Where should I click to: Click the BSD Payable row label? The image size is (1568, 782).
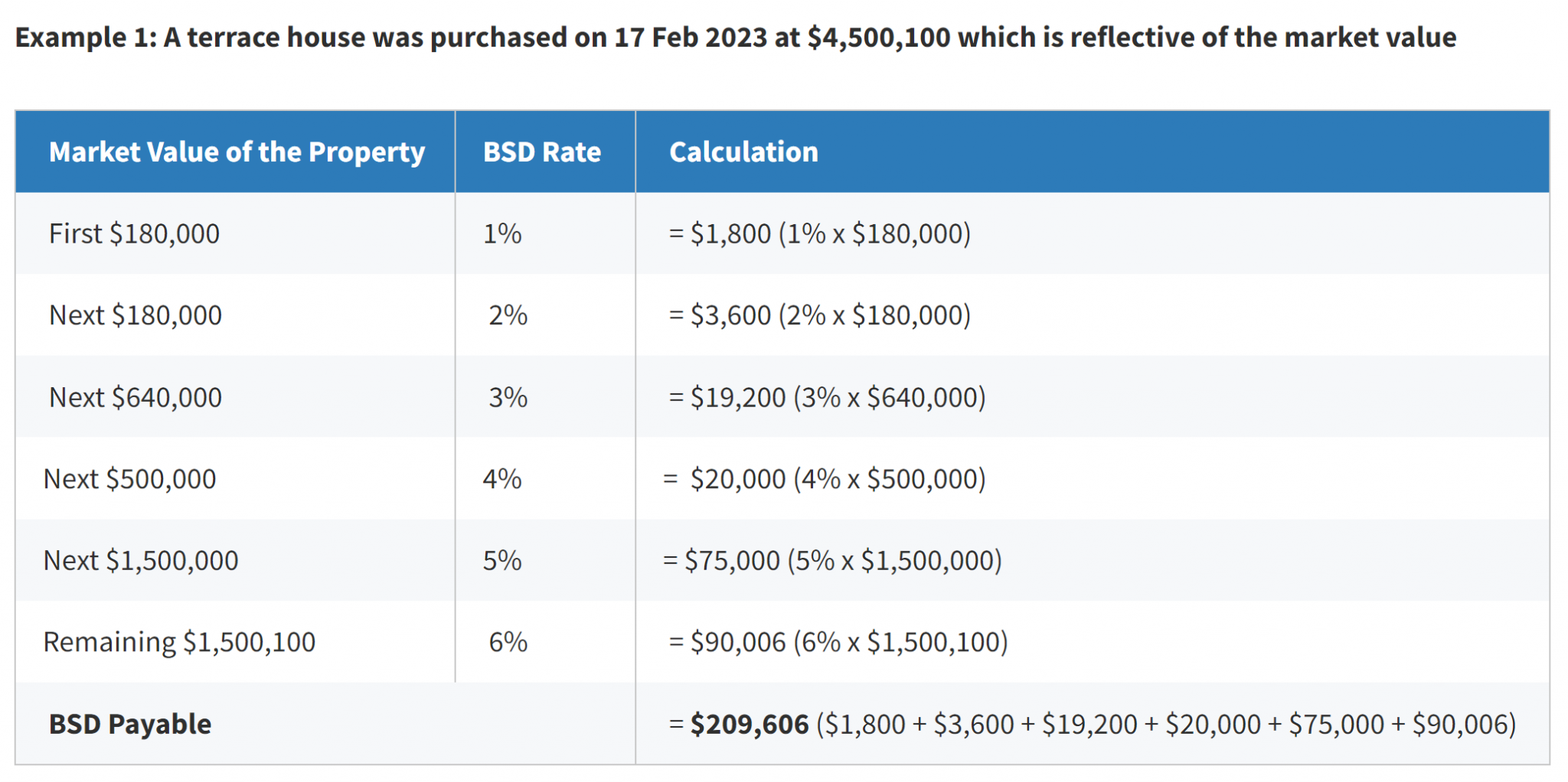pyautogui.click(x=130, y=724)
